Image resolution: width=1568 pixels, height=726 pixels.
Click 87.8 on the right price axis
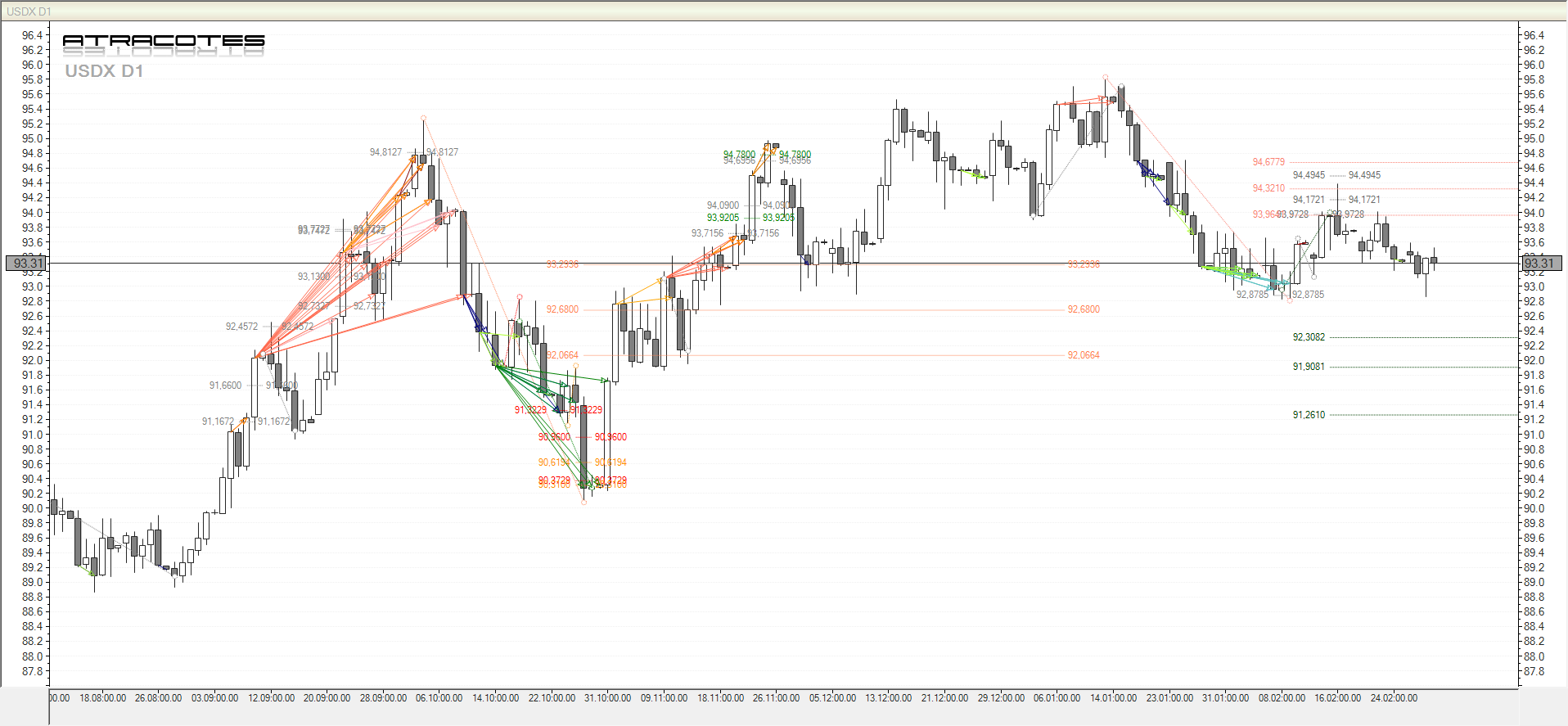pos(1534,671)
